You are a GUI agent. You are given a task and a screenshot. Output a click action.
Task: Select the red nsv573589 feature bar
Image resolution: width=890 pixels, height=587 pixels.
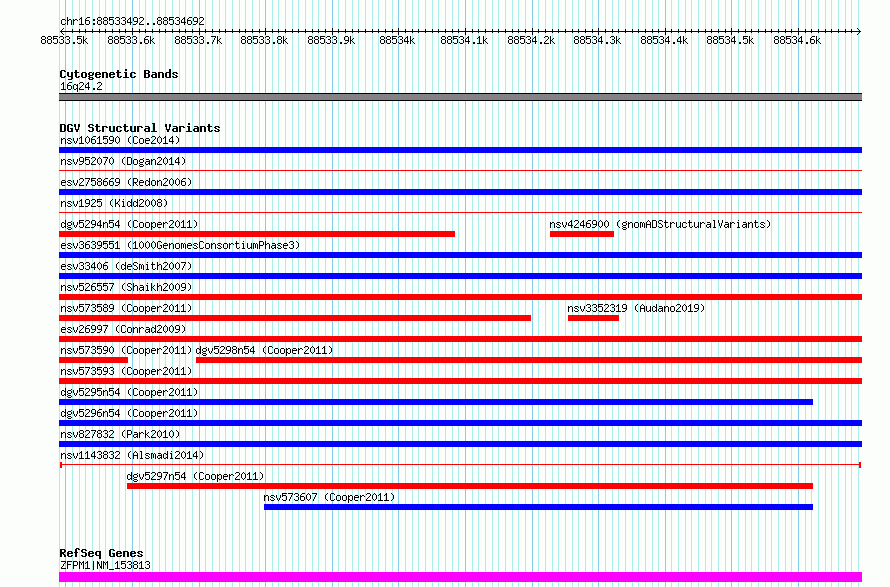(295, 318)
